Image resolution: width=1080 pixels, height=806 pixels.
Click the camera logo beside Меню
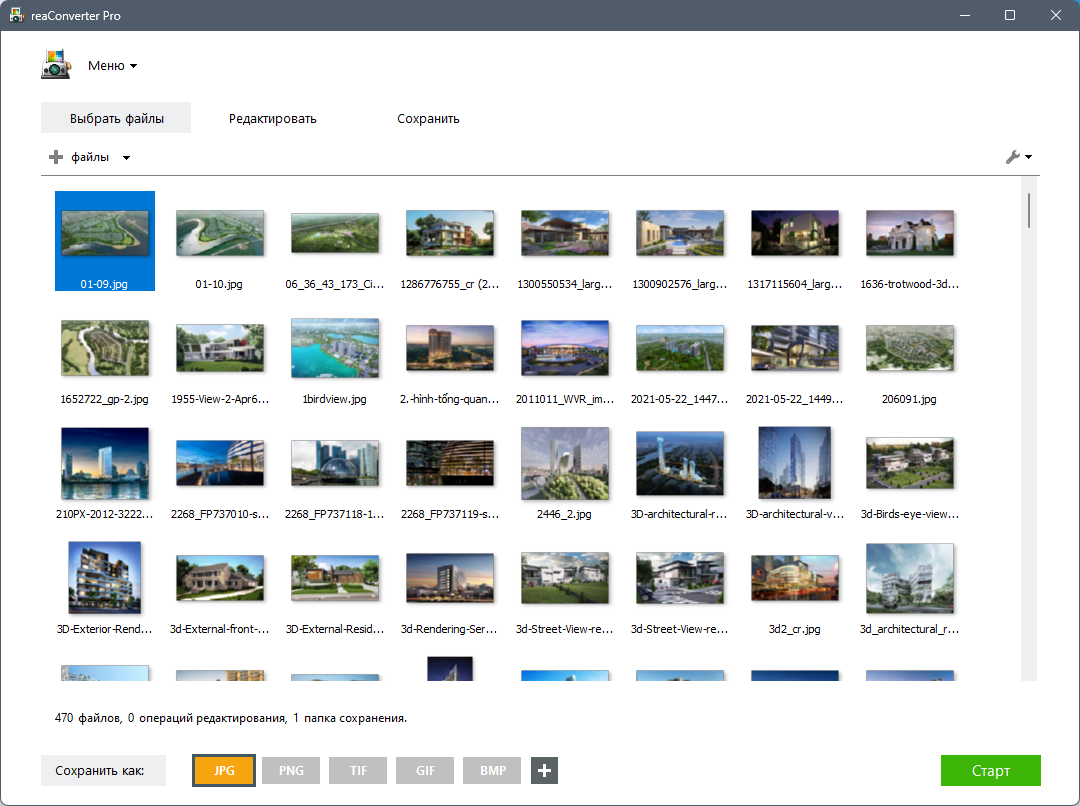tap(56, 64)
